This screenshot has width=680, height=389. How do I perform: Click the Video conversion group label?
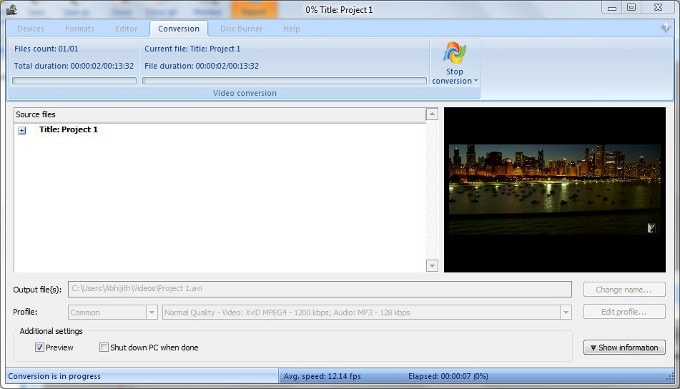pyautogui.click(x=245, y=93)
